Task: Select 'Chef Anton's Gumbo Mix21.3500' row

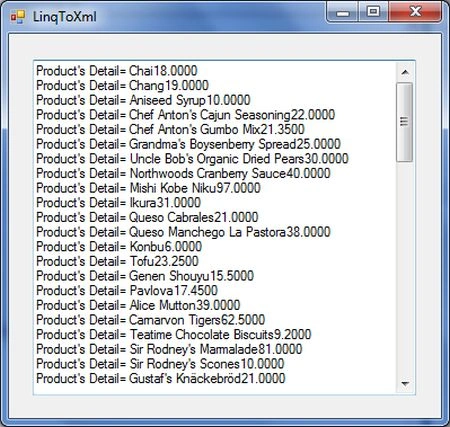Action: coord(215,129)
